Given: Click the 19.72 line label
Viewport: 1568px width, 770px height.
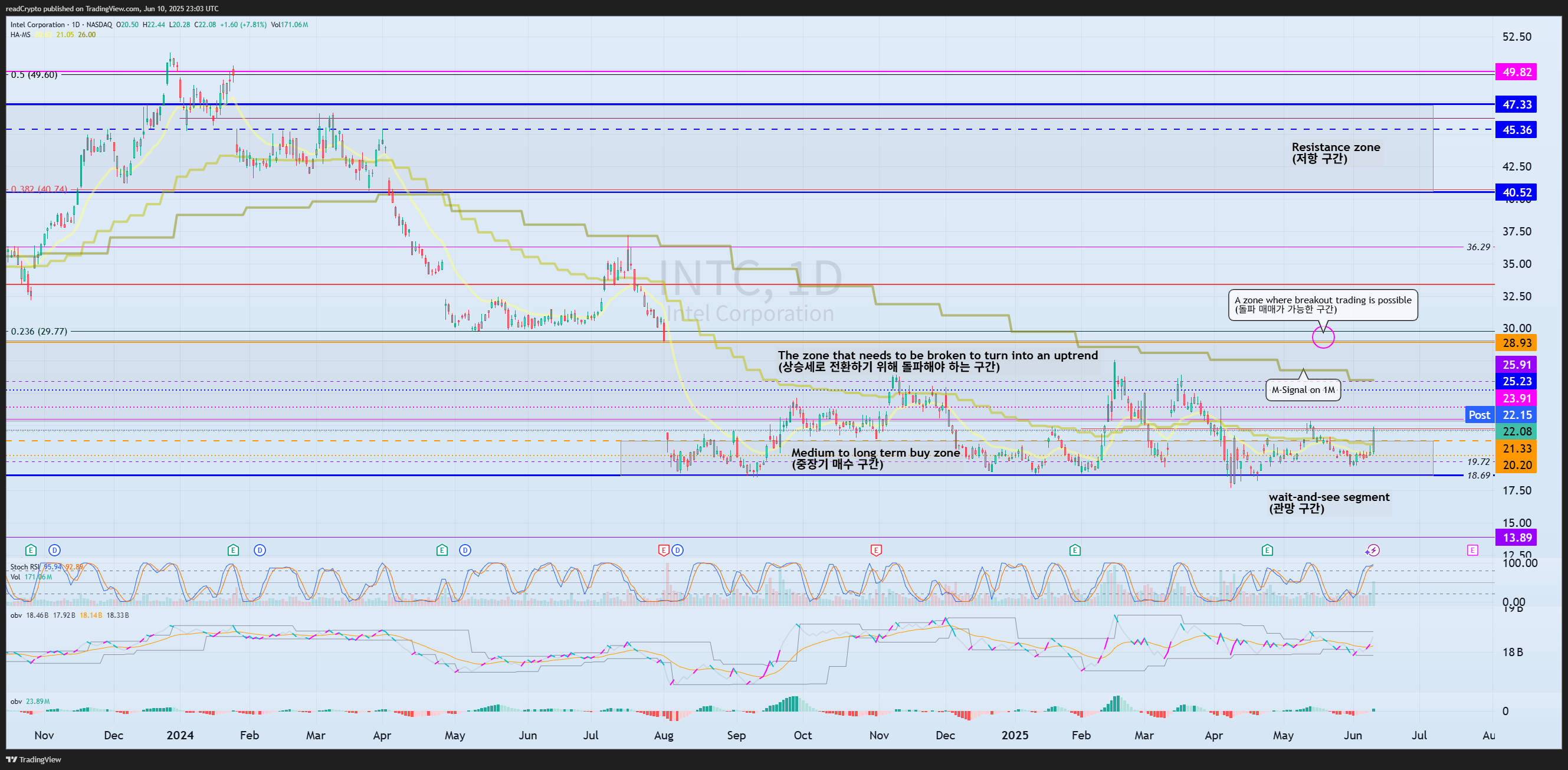Looking at the screenshot, I should click(1478, 462).
